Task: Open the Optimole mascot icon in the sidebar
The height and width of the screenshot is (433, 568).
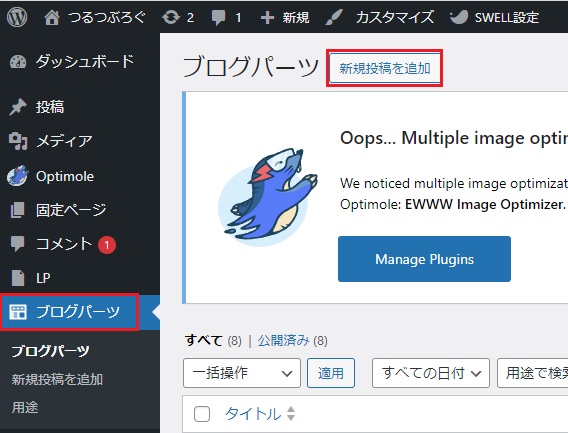Action: [17, 176]
